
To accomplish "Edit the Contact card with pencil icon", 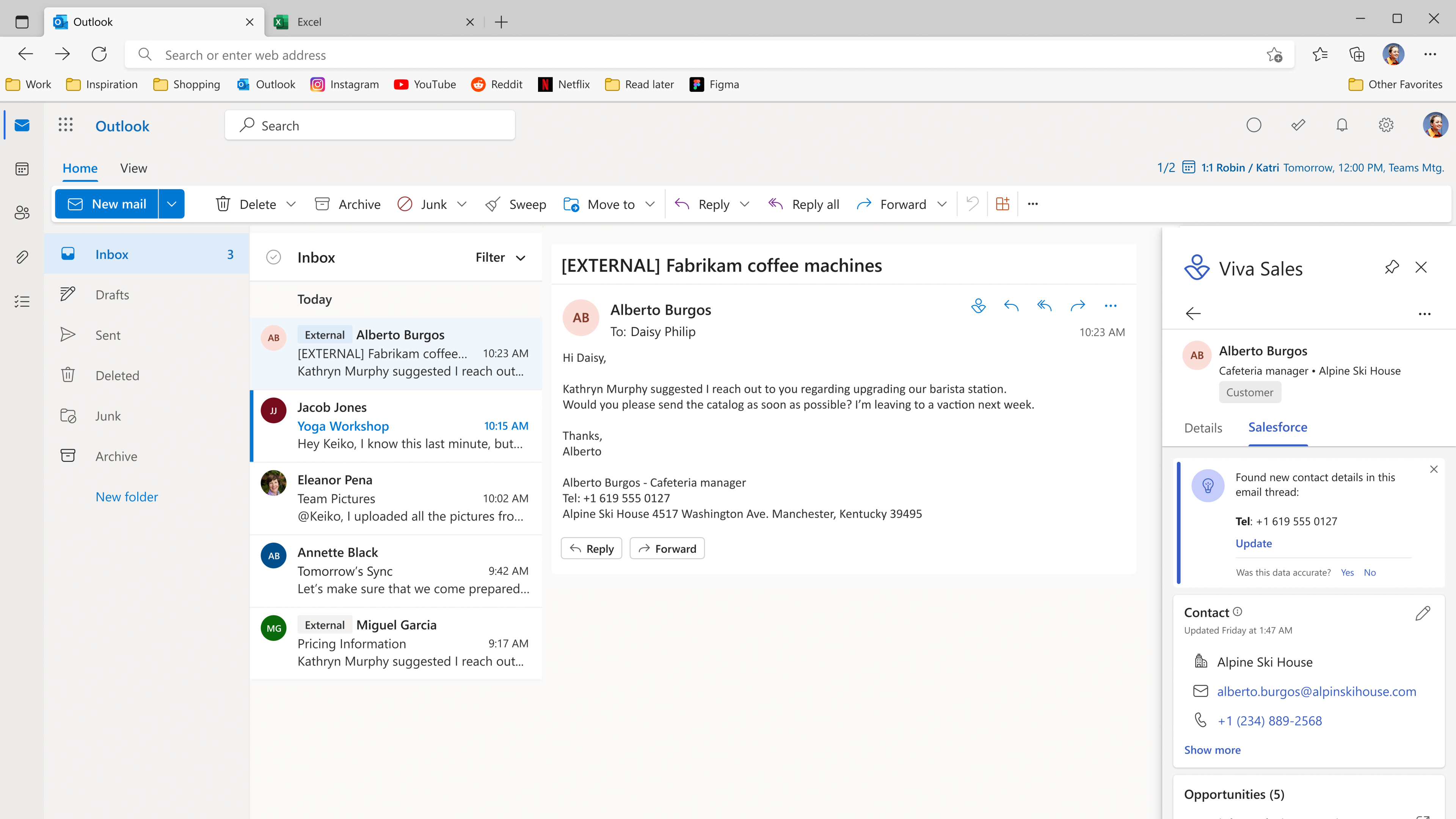I will tap(1423, 613).
